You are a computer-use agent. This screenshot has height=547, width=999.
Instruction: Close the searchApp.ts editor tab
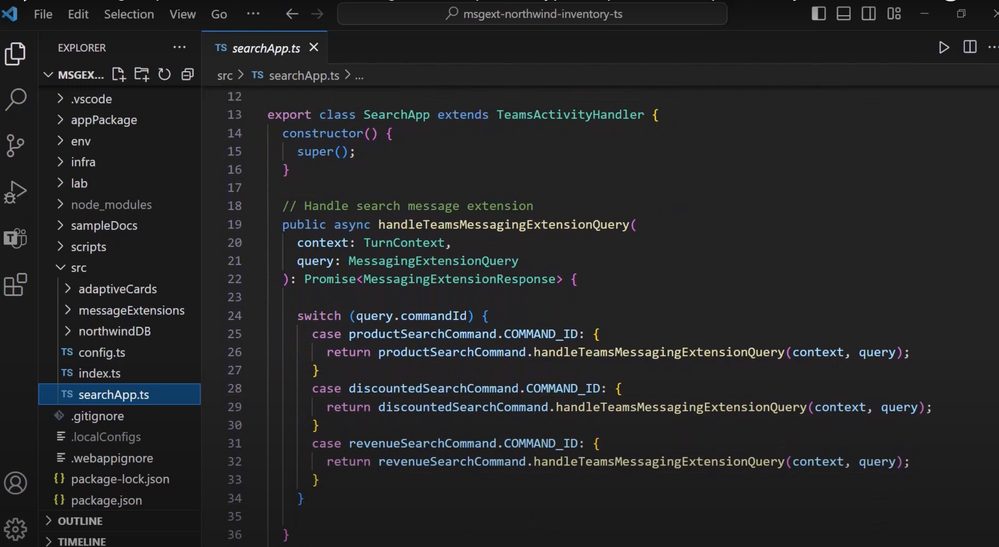[314, 48]
